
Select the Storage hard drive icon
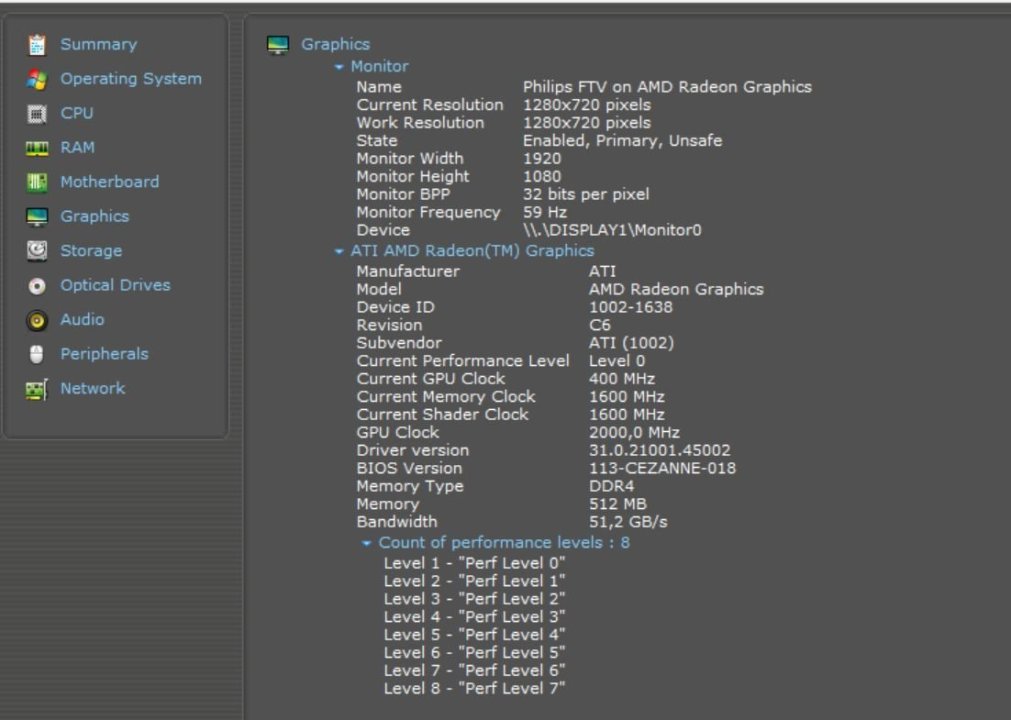pyautogui.click(x=37, y=251)
